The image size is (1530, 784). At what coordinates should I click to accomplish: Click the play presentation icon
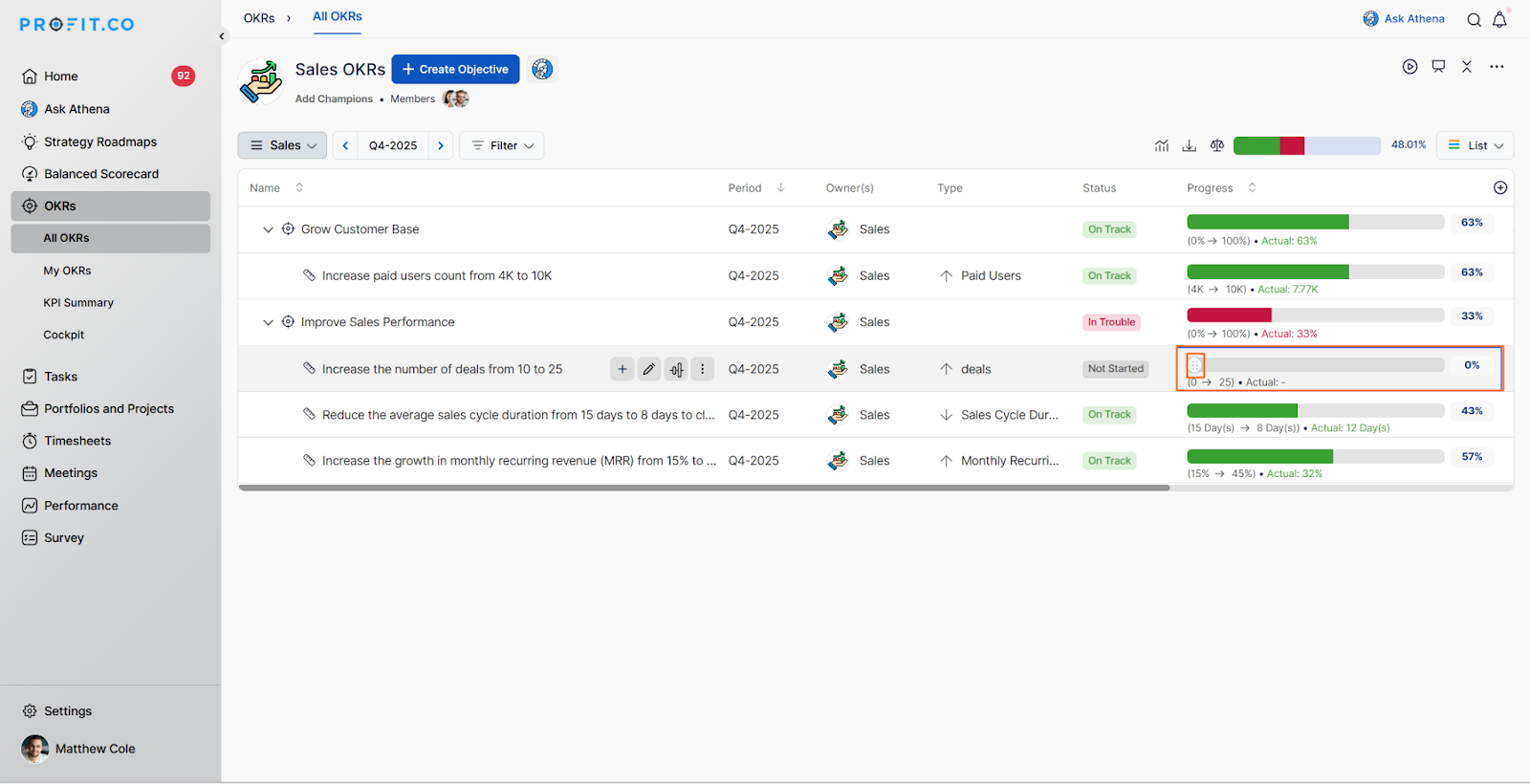pyautogui.click(x=1410, y=67)
